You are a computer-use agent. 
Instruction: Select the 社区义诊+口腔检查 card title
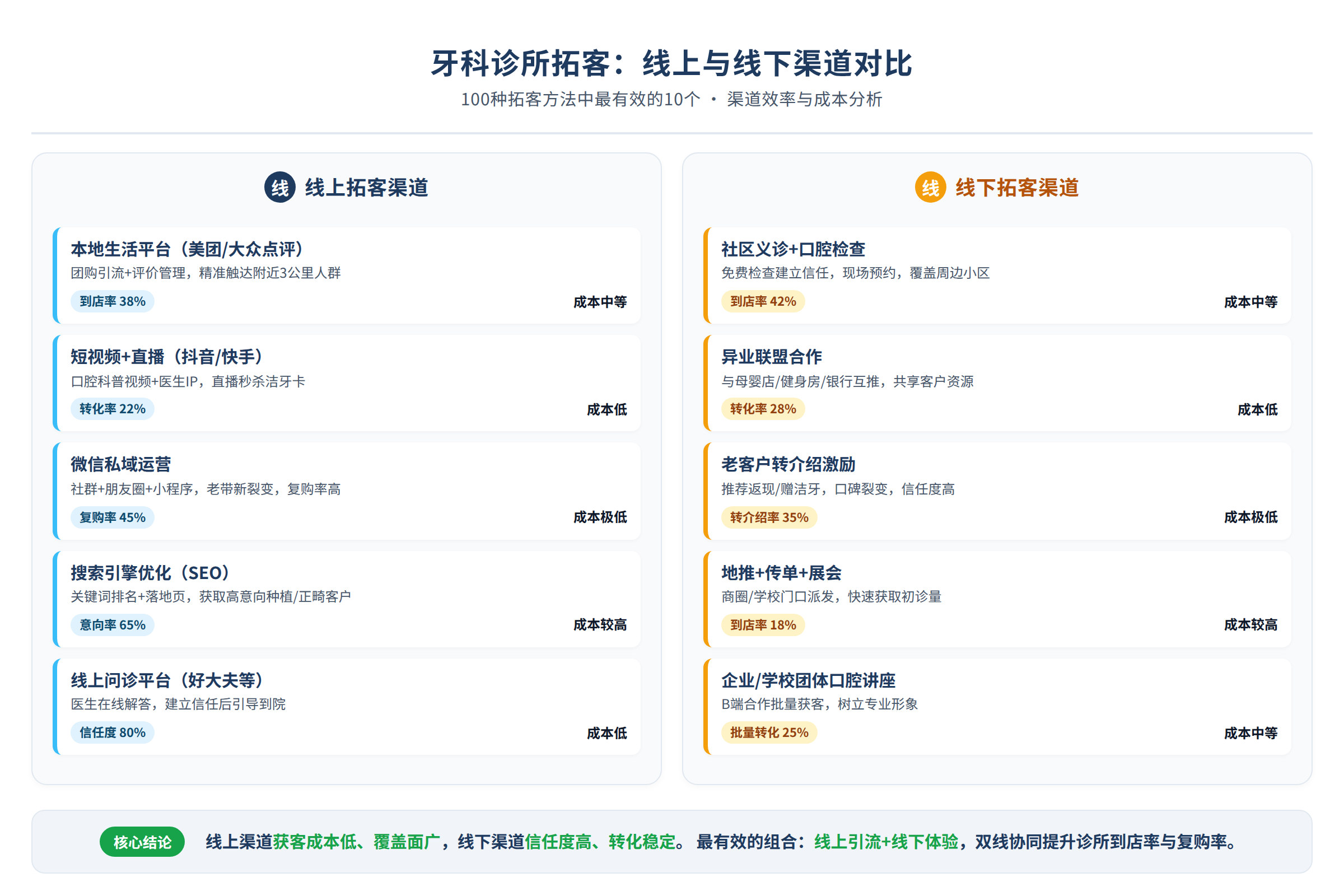click(793, 249)
